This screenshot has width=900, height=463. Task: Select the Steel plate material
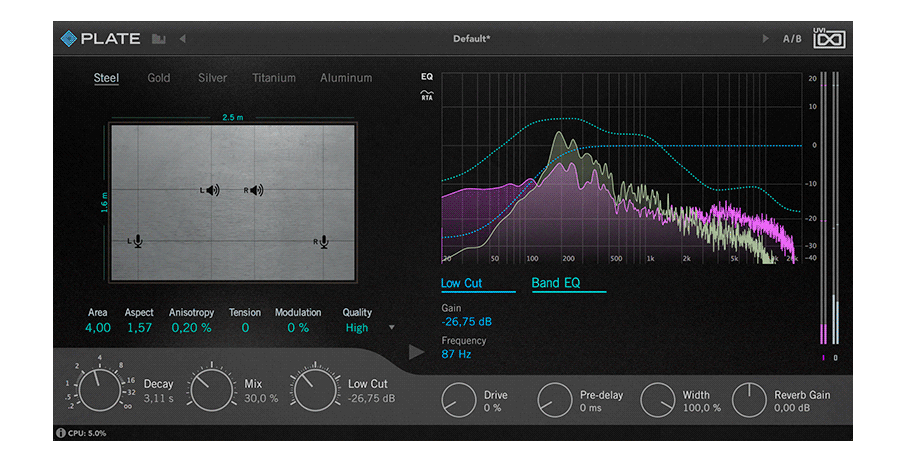[x=106, y=78]
